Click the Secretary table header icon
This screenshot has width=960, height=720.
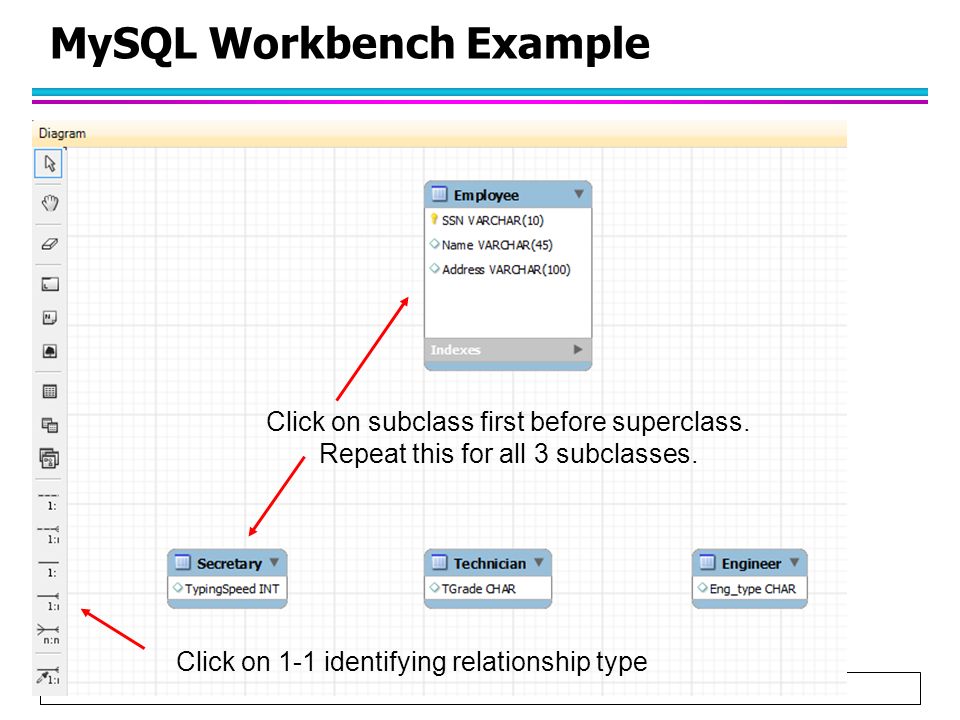[x=182, y=562]
